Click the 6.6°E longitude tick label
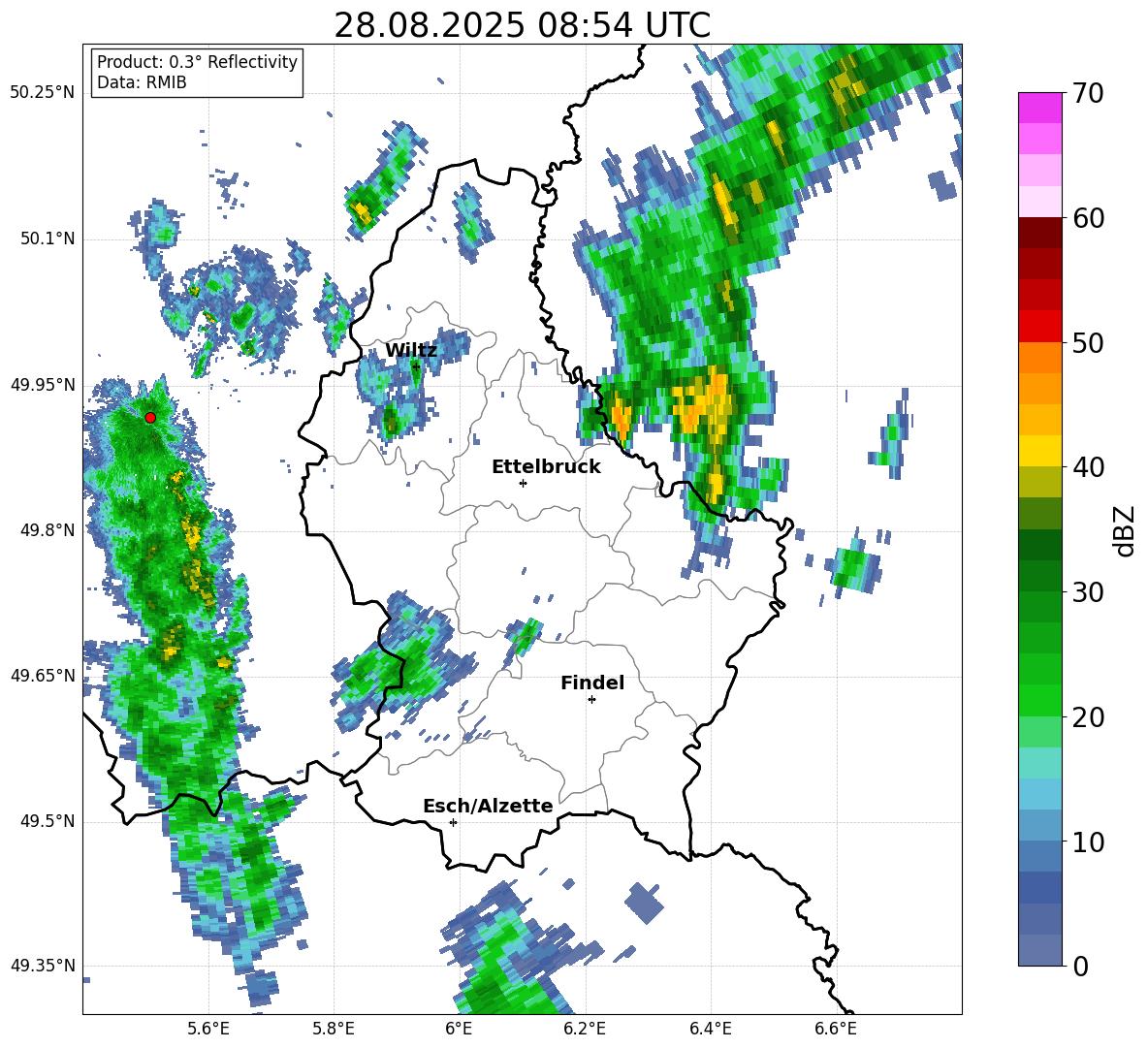Image resolution: width=1148 pixels, height=1048 pixels. [836, 1030]
